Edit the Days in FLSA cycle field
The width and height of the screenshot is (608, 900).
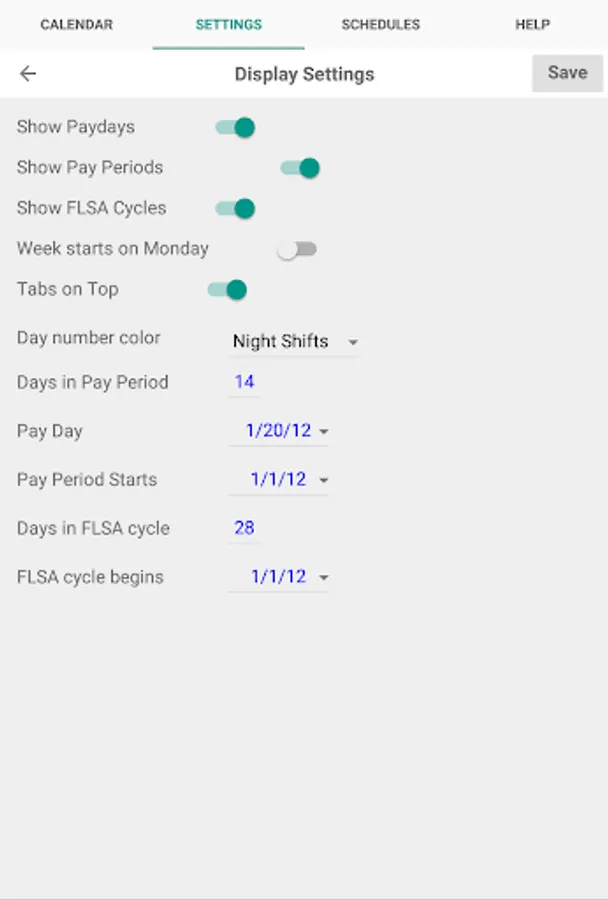click(x=245, y=528)
